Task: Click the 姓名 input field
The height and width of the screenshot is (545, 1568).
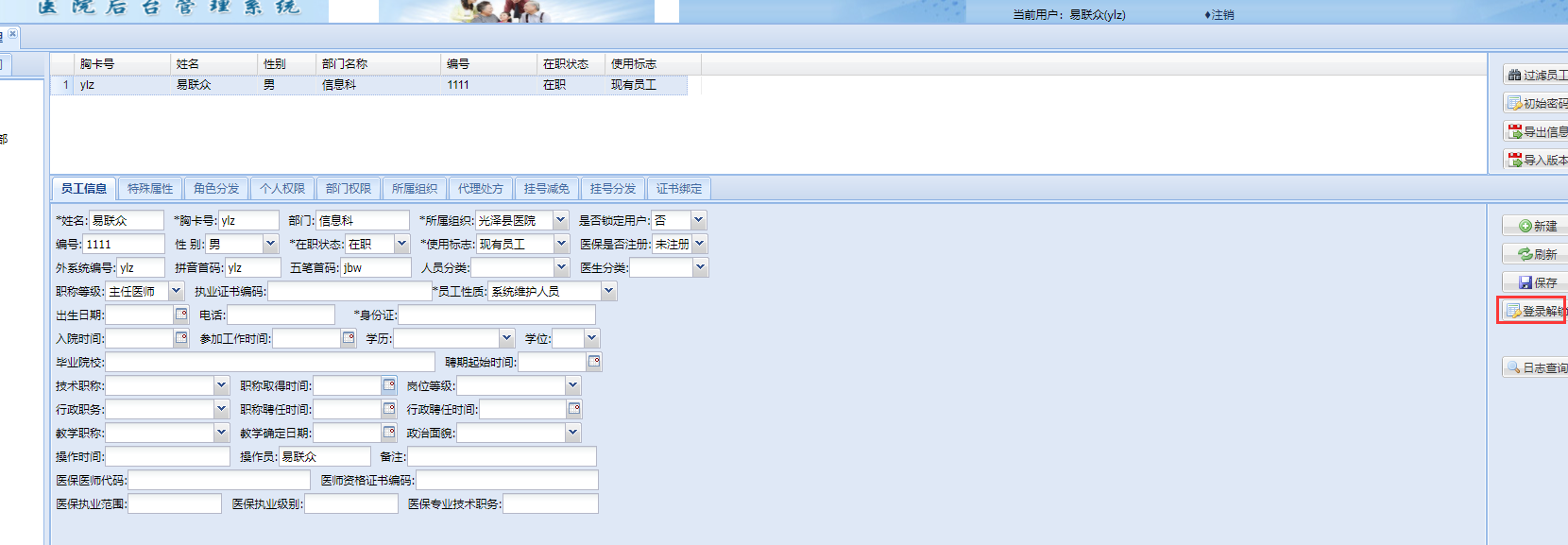Action: click(126, 220)
